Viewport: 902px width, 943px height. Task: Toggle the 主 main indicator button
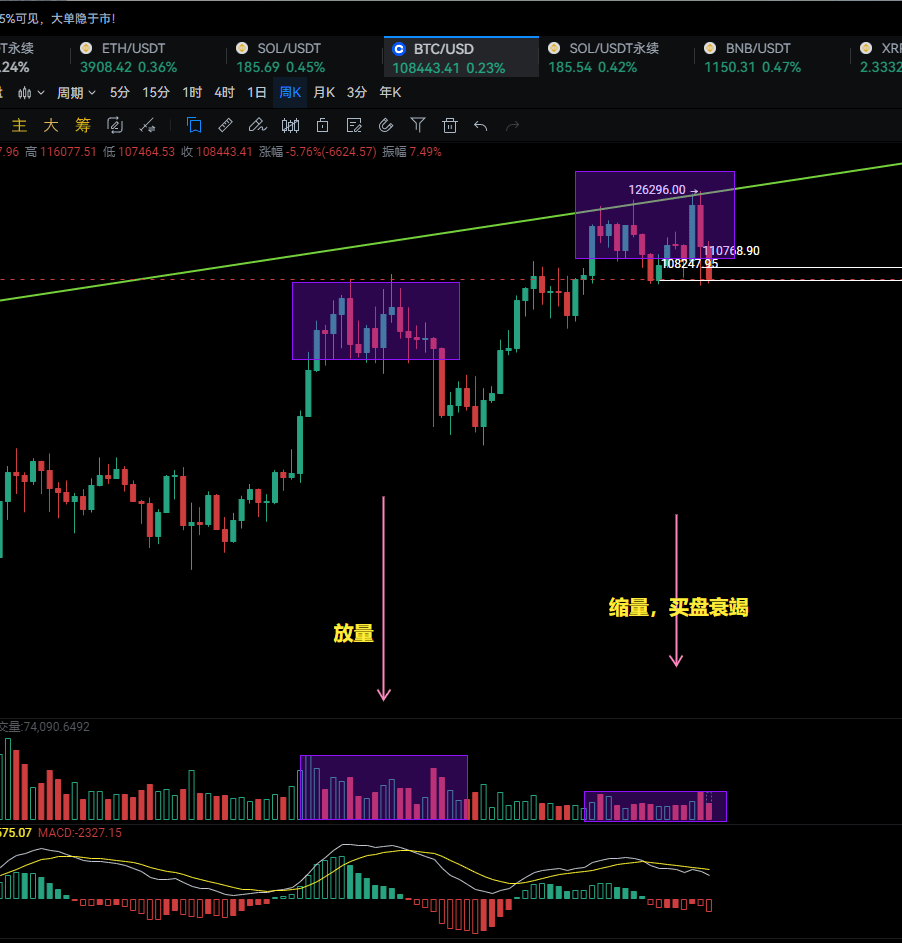tap(19, 125)
